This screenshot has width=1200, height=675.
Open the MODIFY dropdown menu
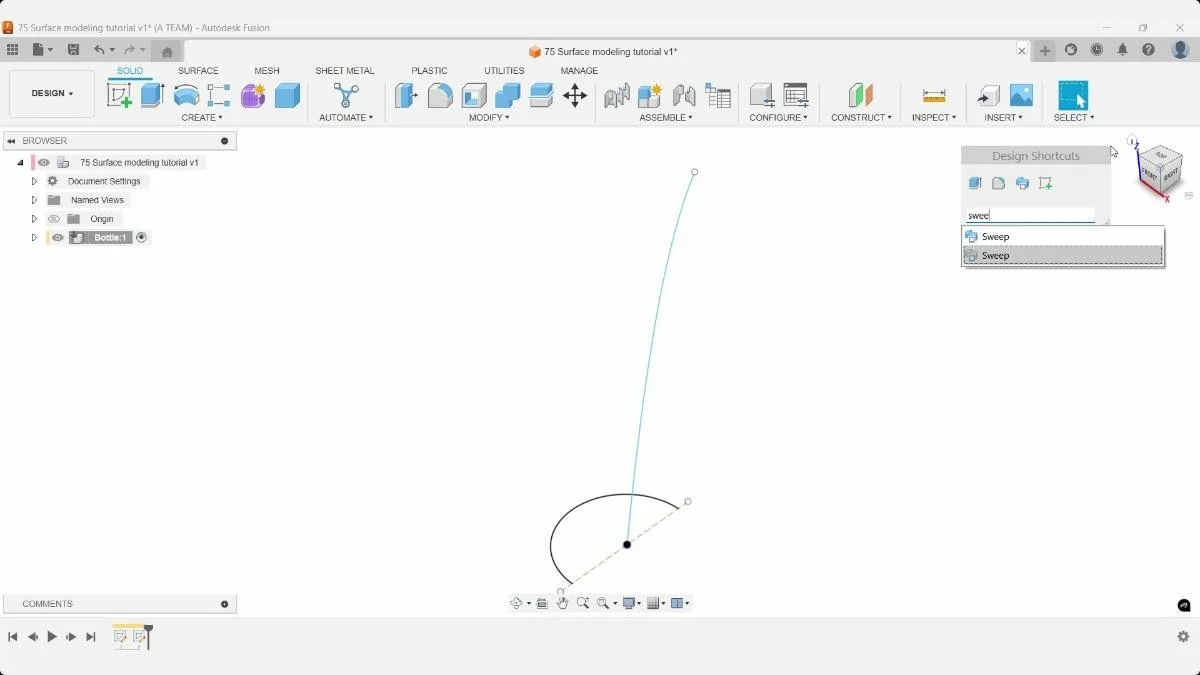click(x=489, y=118)
